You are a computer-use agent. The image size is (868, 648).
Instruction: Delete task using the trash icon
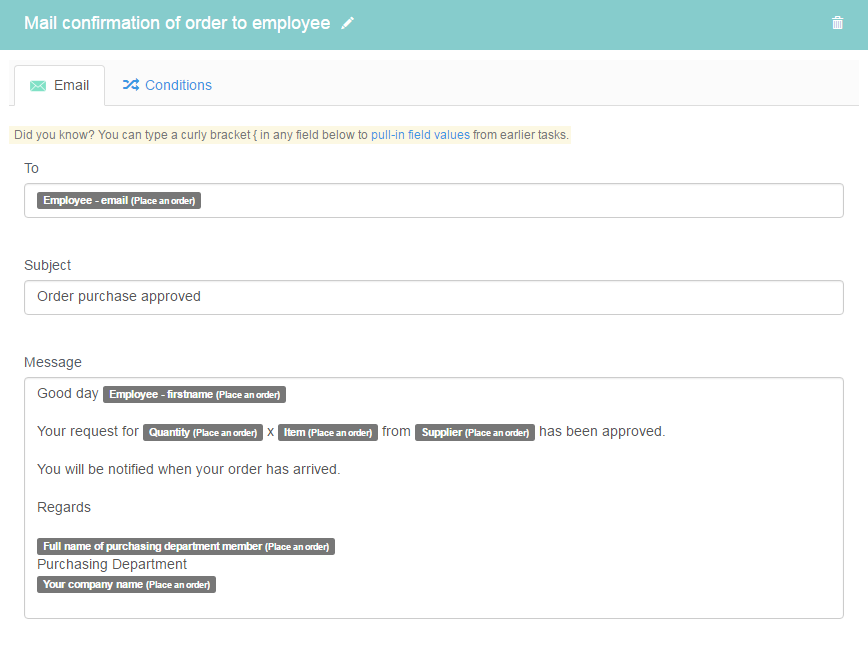(837, 23)
